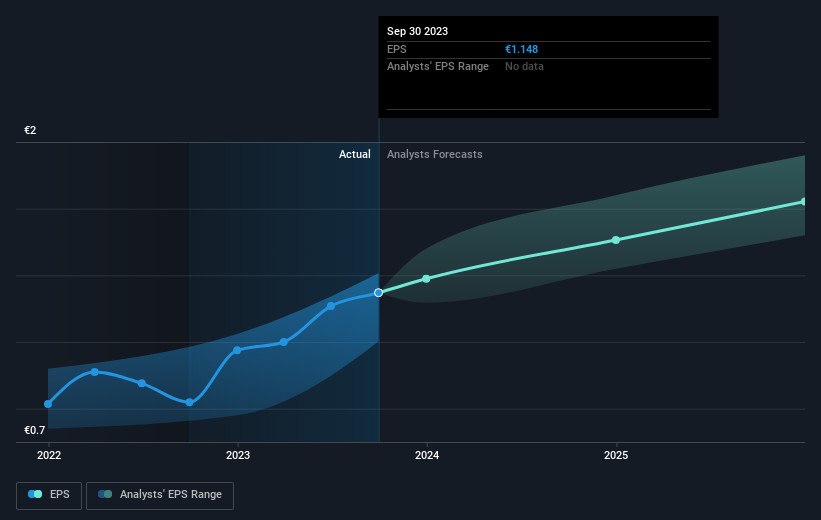Image resolution: width=821 pixels, height=520 pixels.
Task: Click the Sep 30 2023 highlighted data point
Action: pyautogui.click(x=379, y=293)
